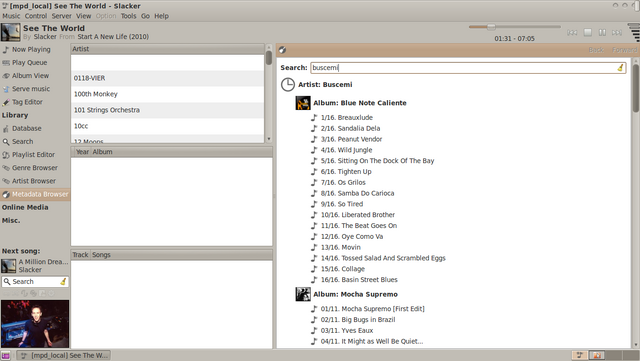This screenshot has height=361, width=640.
Task: Click the Album column header
Action: [182, 152]
